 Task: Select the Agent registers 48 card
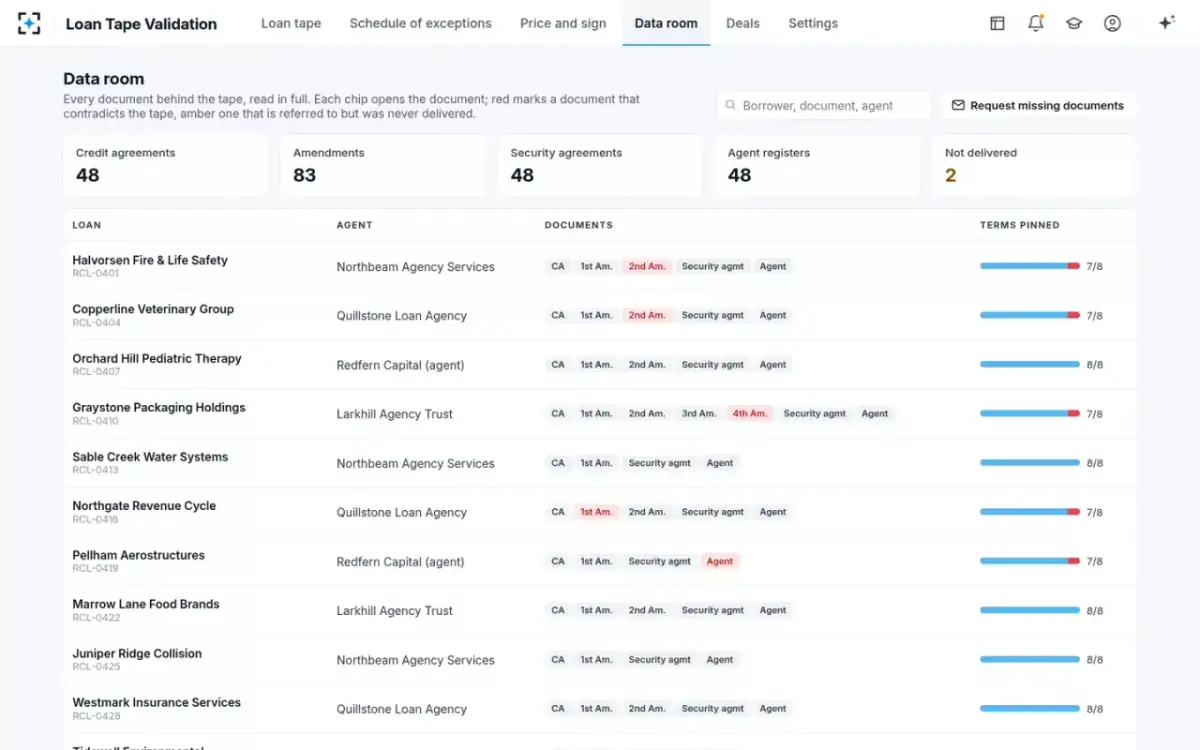(x=818, y=166)
